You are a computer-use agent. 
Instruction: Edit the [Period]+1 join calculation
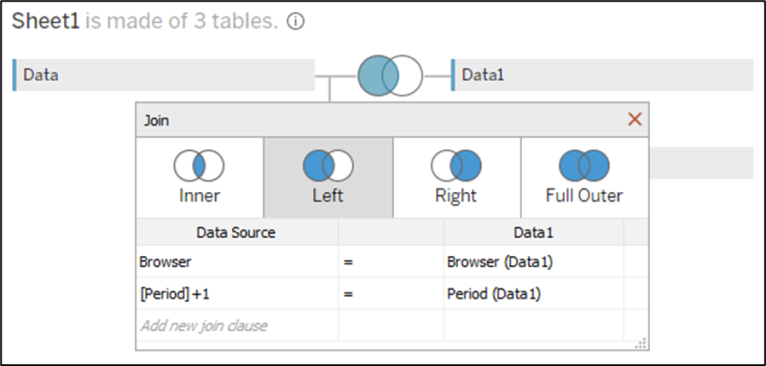pos(237,294)
